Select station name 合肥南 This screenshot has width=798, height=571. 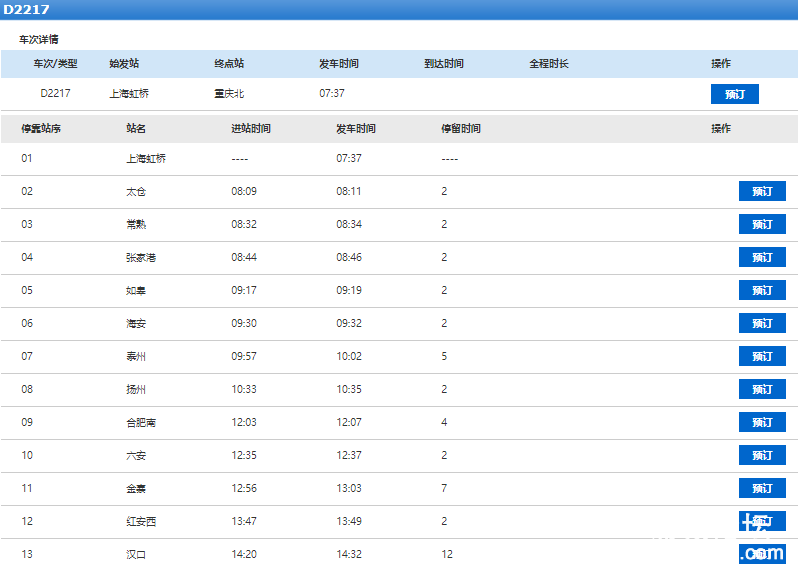click(x=141, y=422)
